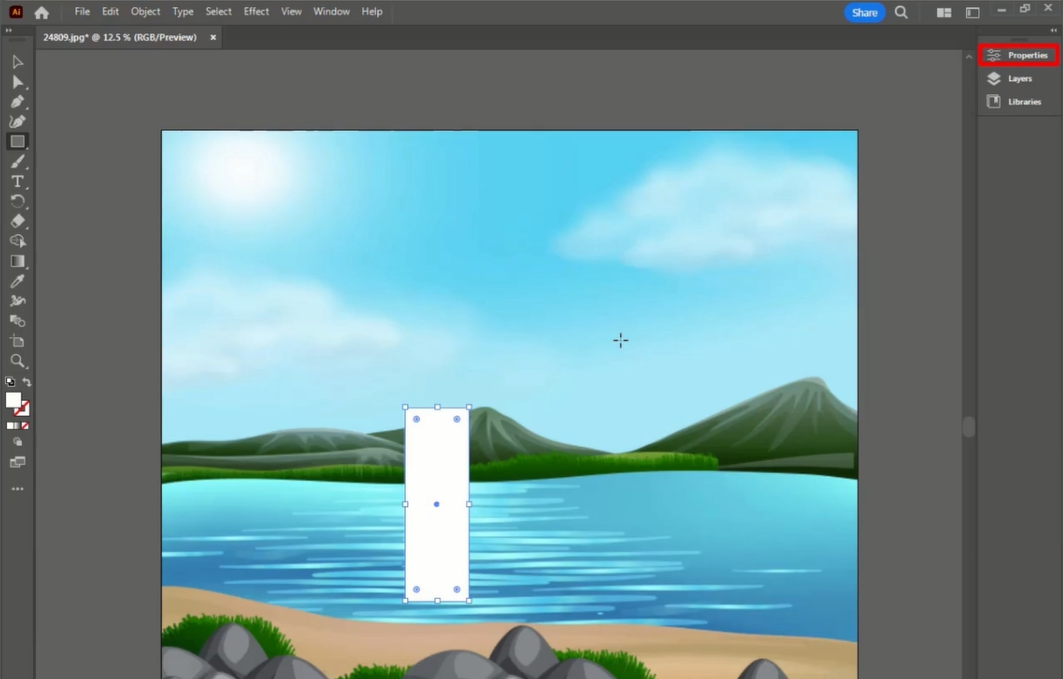Open the Object menu

[x=145, y=12]
